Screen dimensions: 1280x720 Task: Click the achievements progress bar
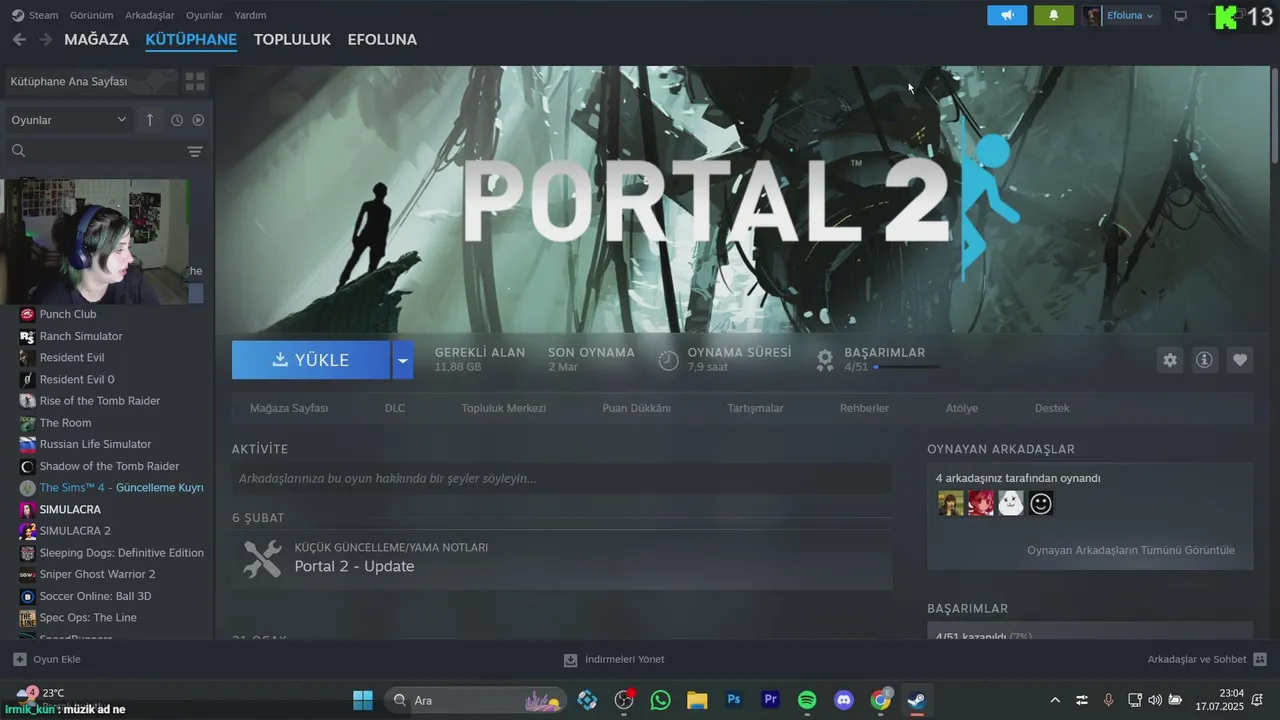click(906, 367)
